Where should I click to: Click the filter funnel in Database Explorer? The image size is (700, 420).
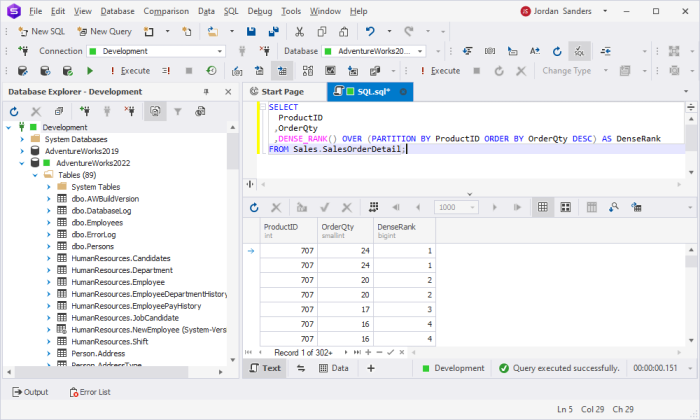click(x=178, y=111)
